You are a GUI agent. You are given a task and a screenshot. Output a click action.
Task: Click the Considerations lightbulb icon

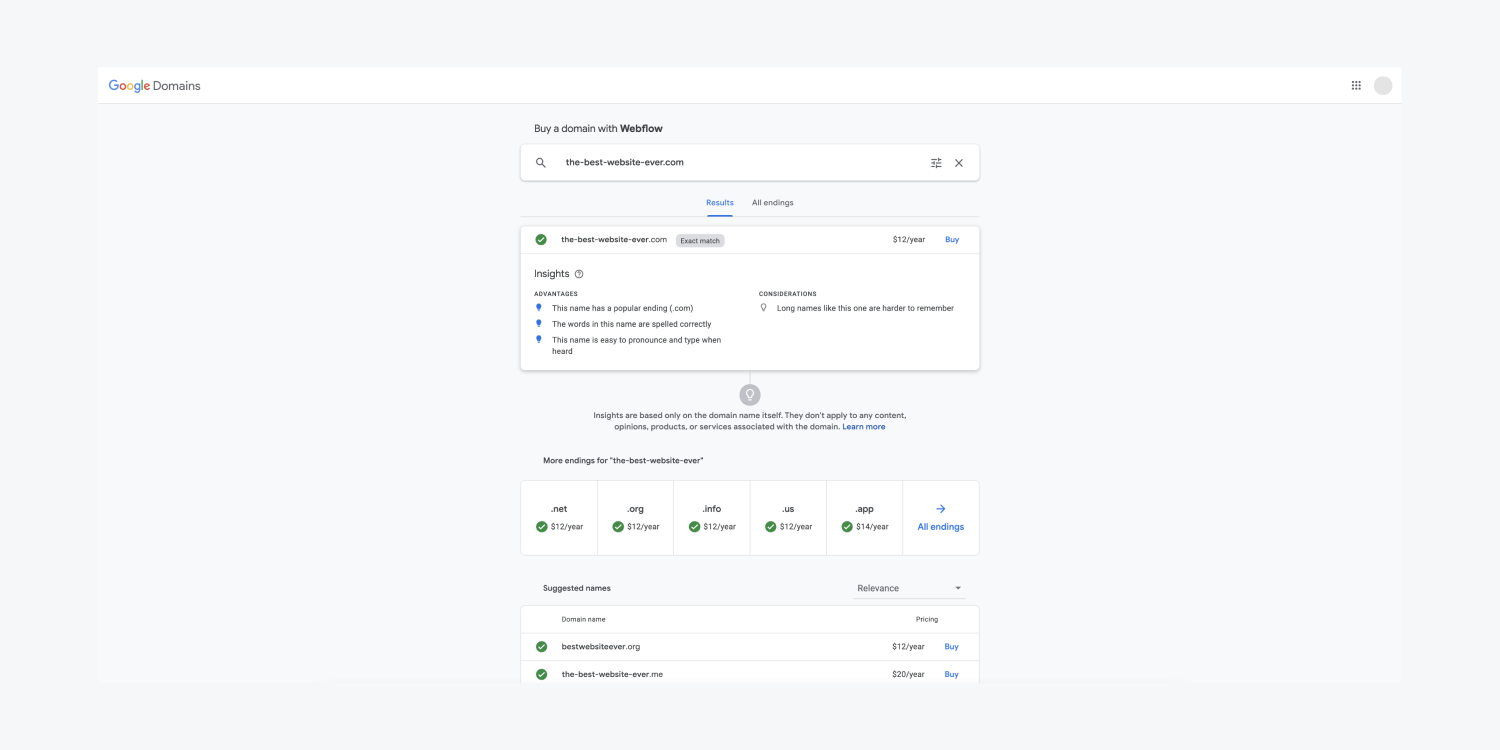point(764,308)
